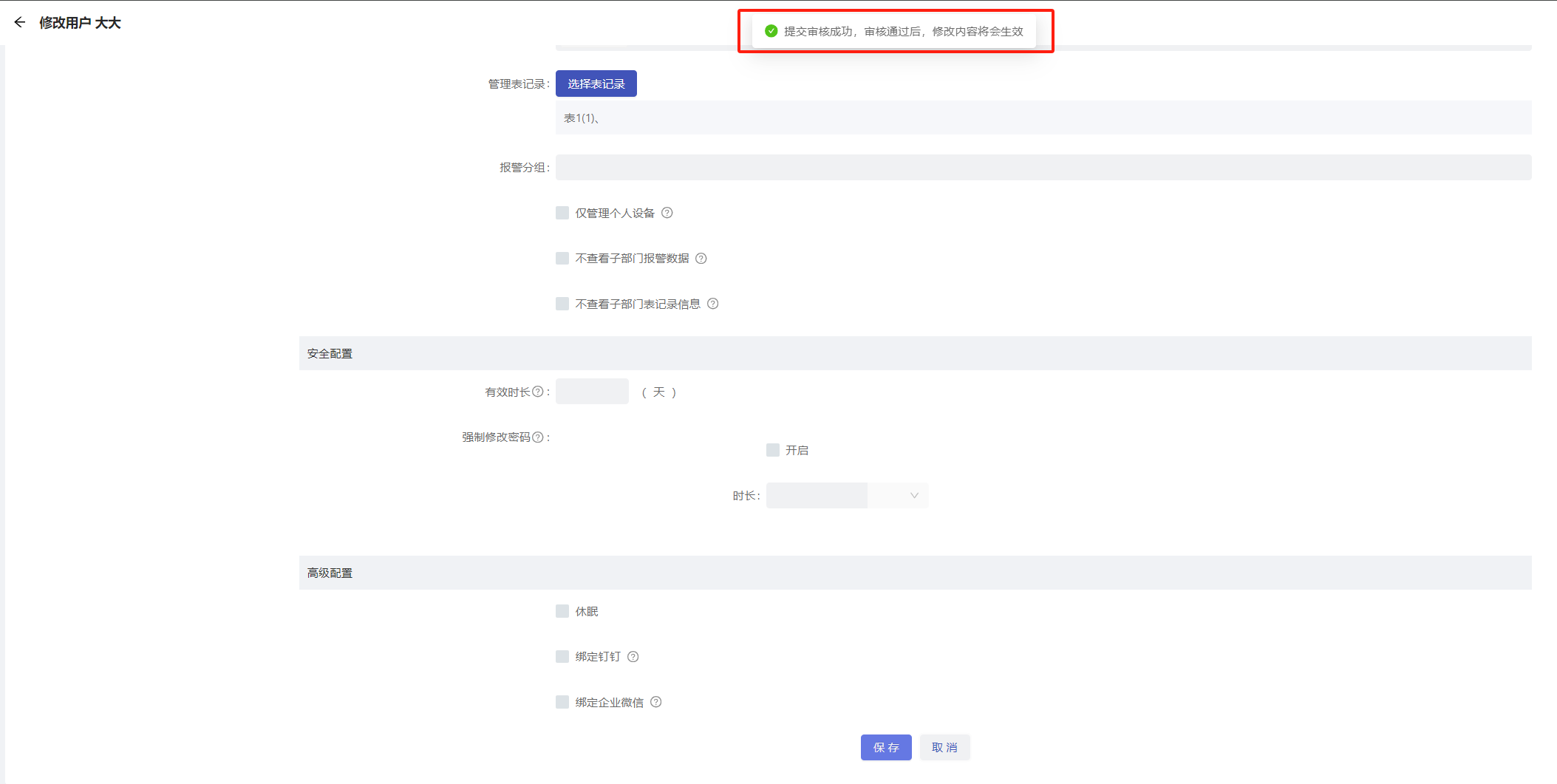Click the 修改用户 大大 page title
This screenshot has width=1557, height=784.
tap(80, 23)
